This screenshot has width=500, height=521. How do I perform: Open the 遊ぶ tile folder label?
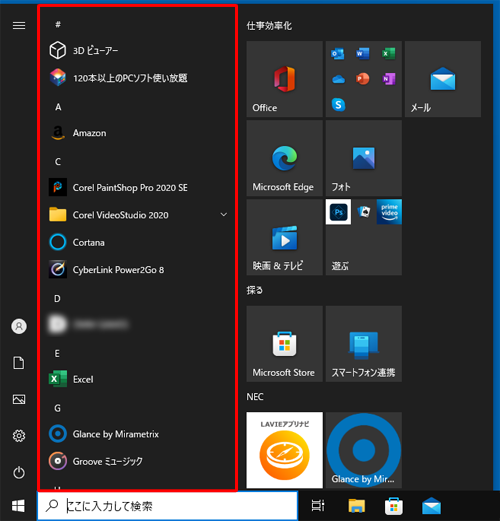[x=340, y=266]
